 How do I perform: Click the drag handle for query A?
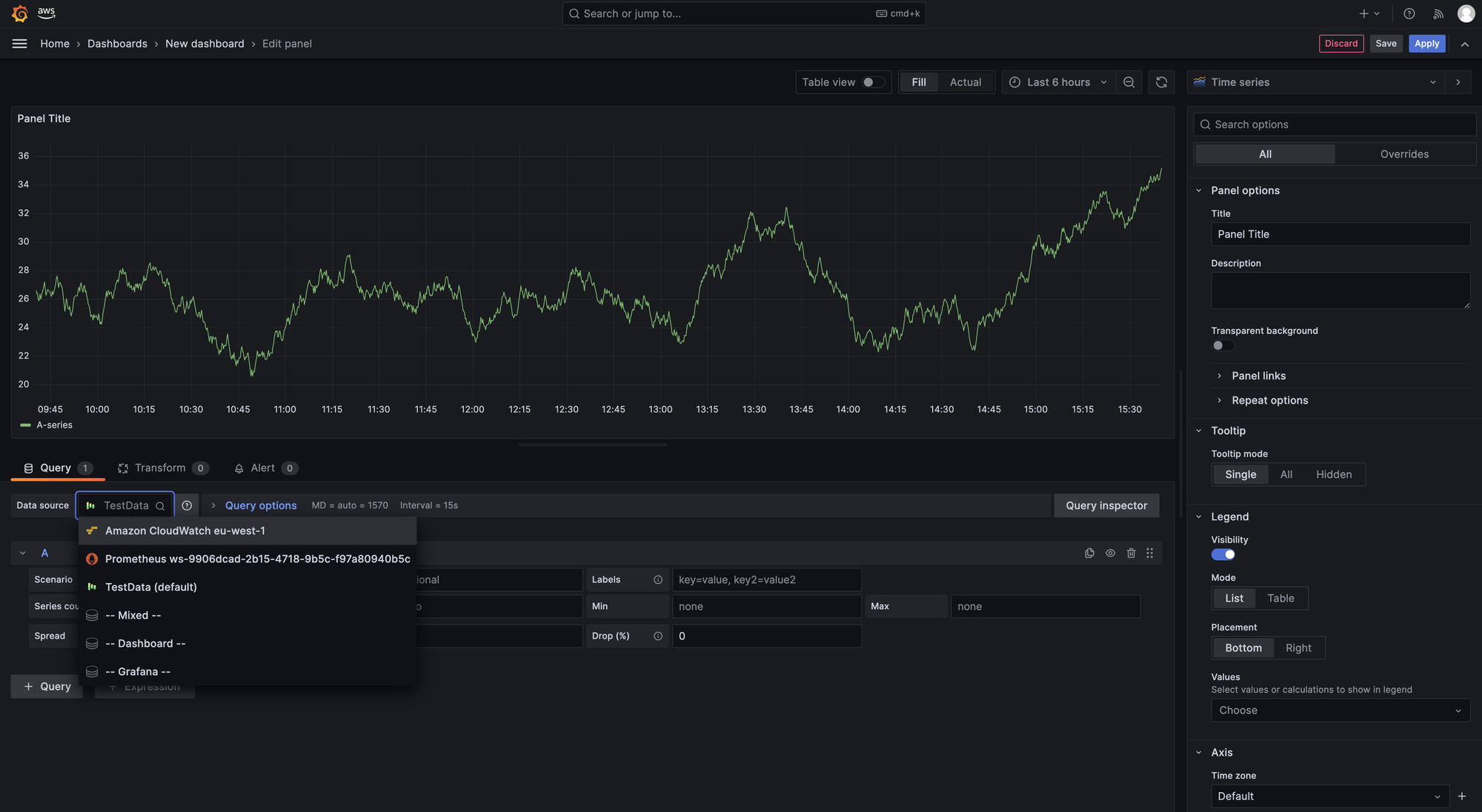coord(1150,553)
